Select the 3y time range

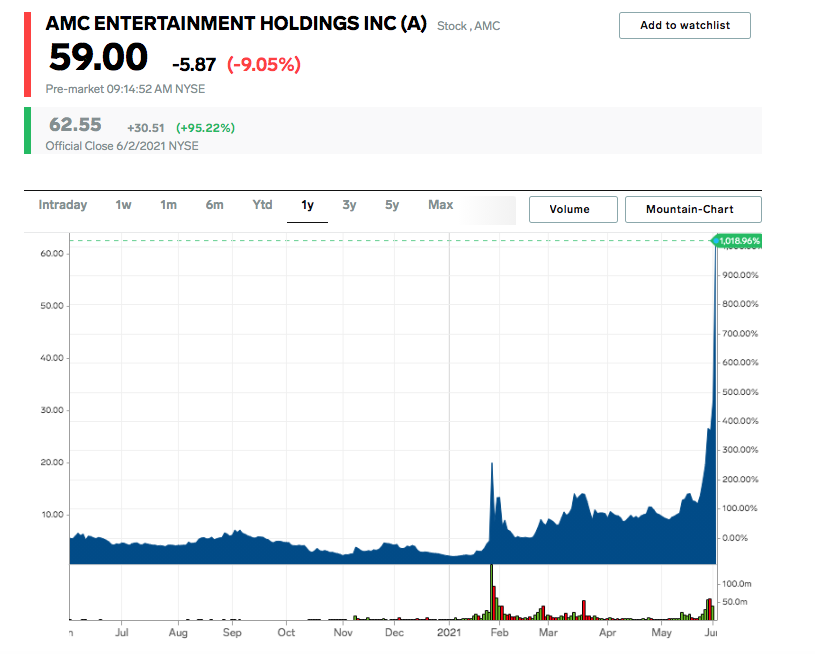point(349,205)
